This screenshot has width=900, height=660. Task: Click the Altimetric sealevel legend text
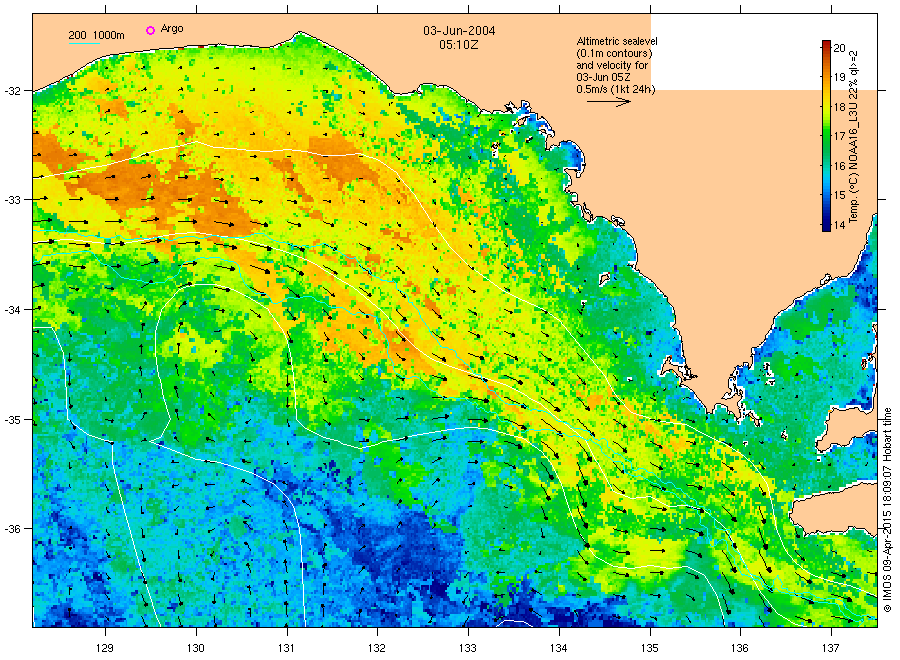click(617, 41)
